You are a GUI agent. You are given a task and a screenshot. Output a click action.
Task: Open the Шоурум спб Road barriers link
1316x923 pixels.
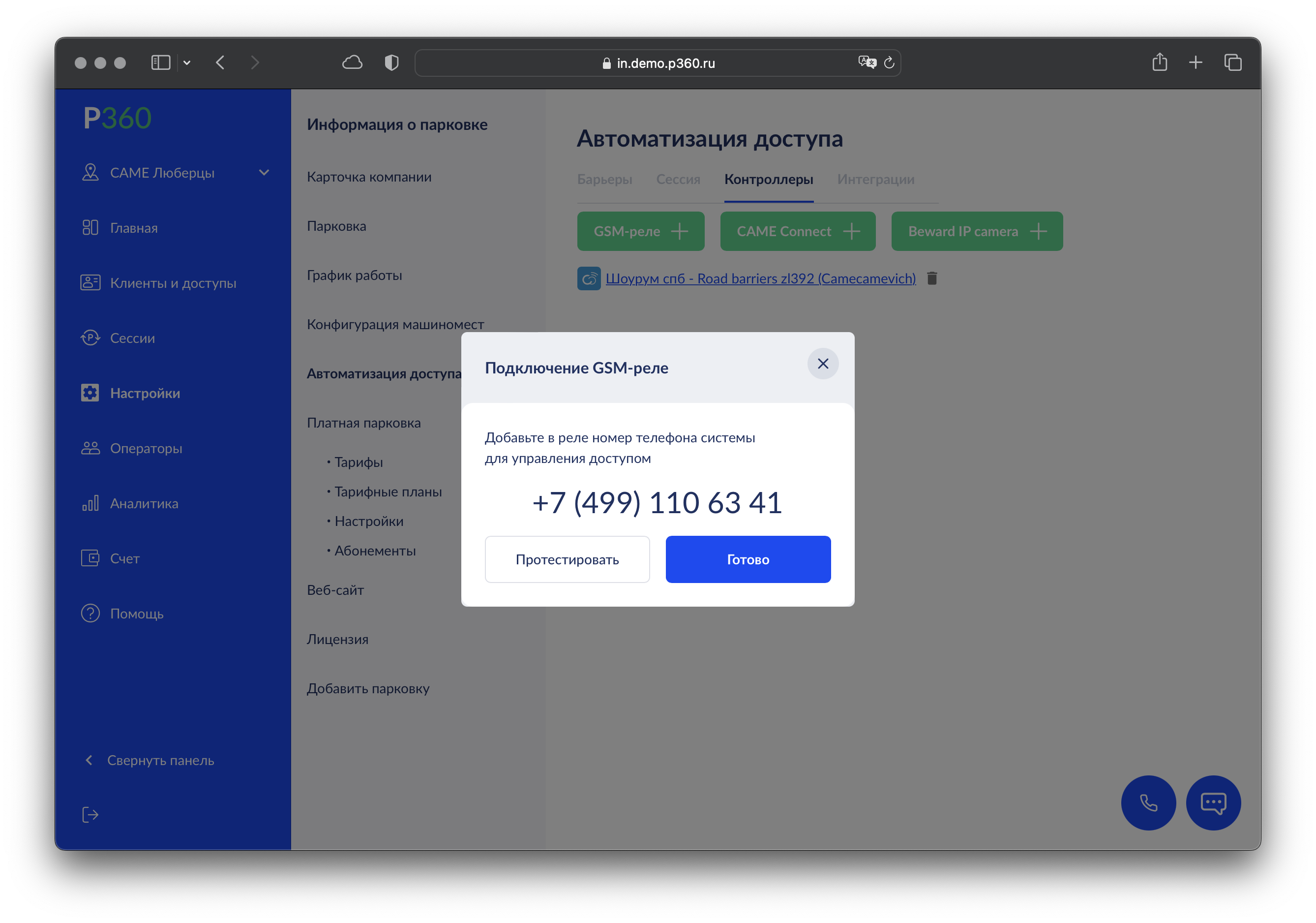(x=760, y=278)
